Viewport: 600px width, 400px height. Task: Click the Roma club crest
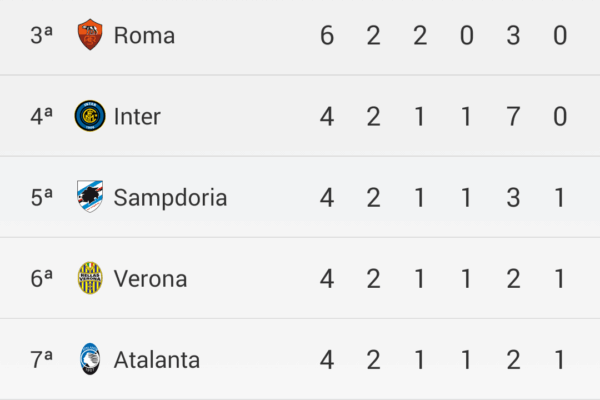tap(90, 35)
